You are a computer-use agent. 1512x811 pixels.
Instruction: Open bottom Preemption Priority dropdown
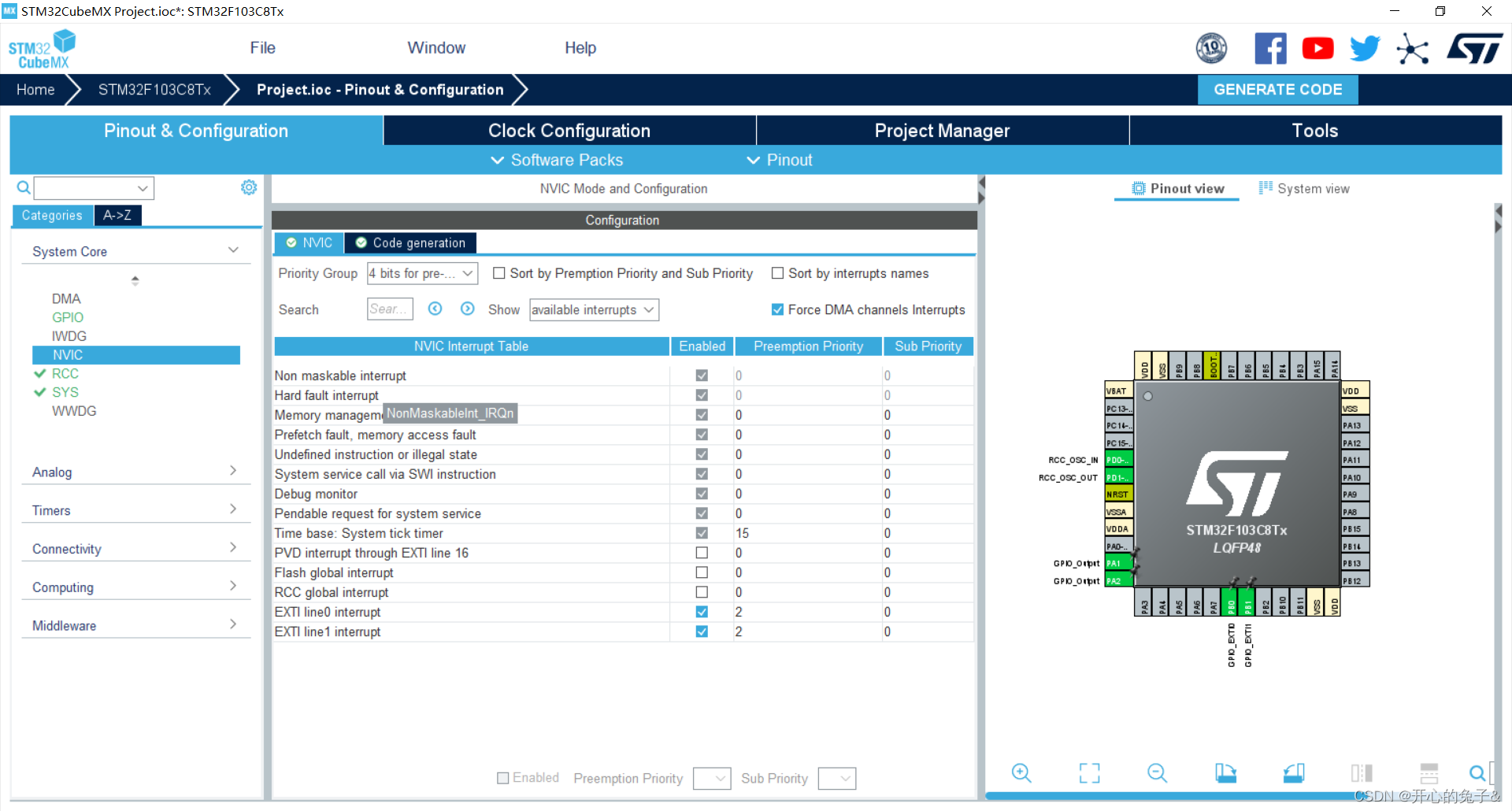[712, 779]
